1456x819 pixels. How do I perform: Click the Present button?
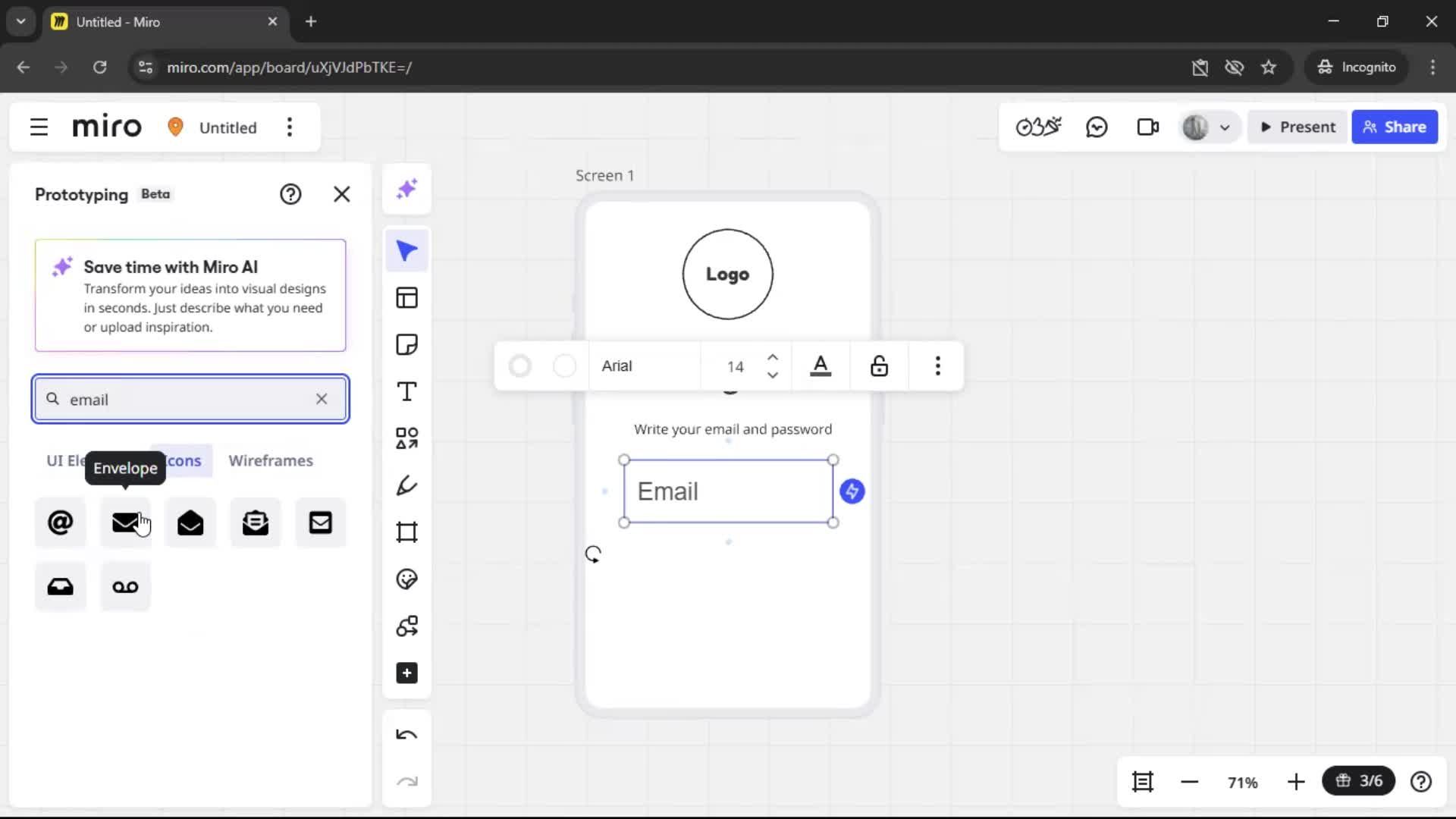point(1298,127)
